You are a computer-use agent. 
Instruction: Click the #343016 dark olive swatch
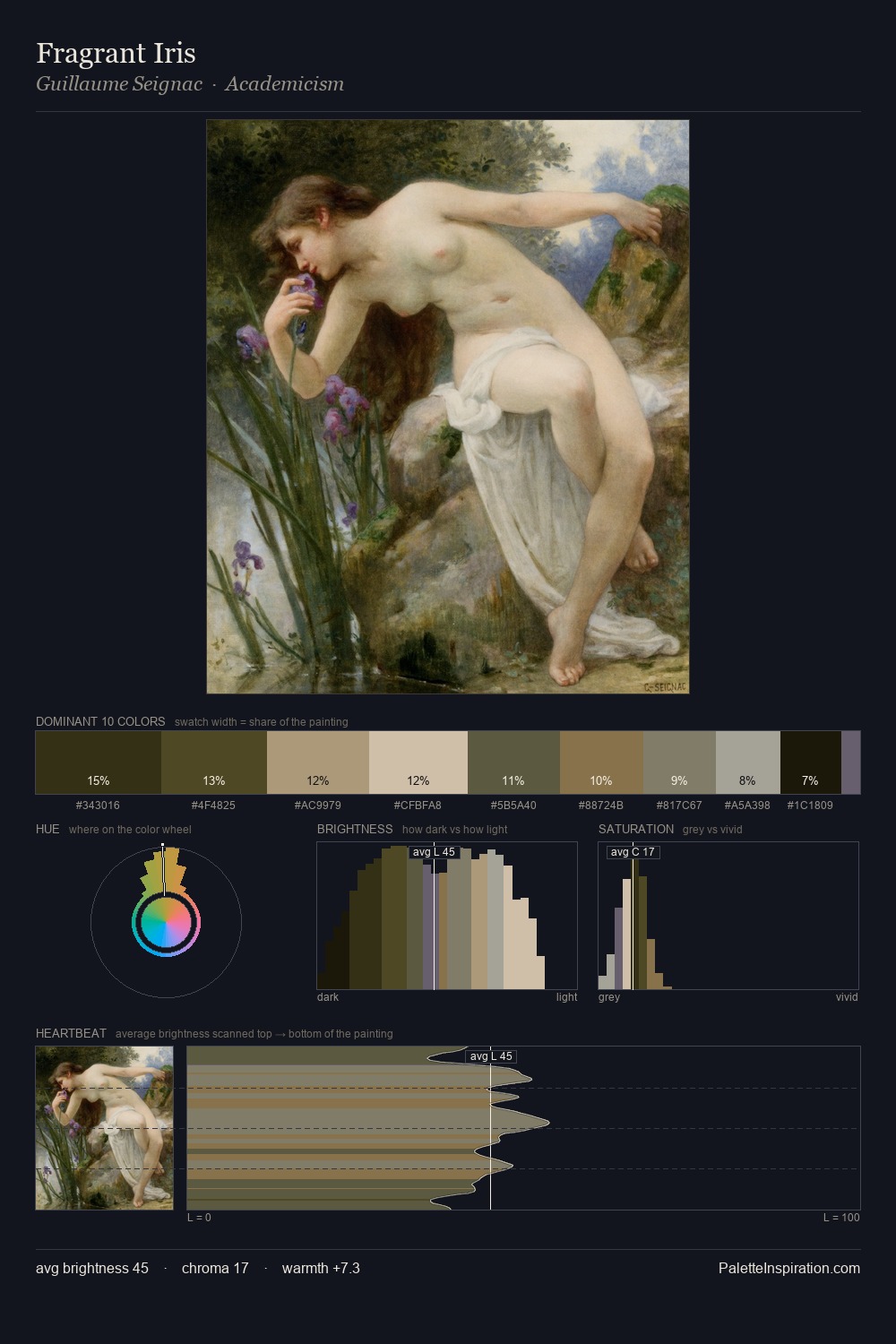click(x=99, y=762)
